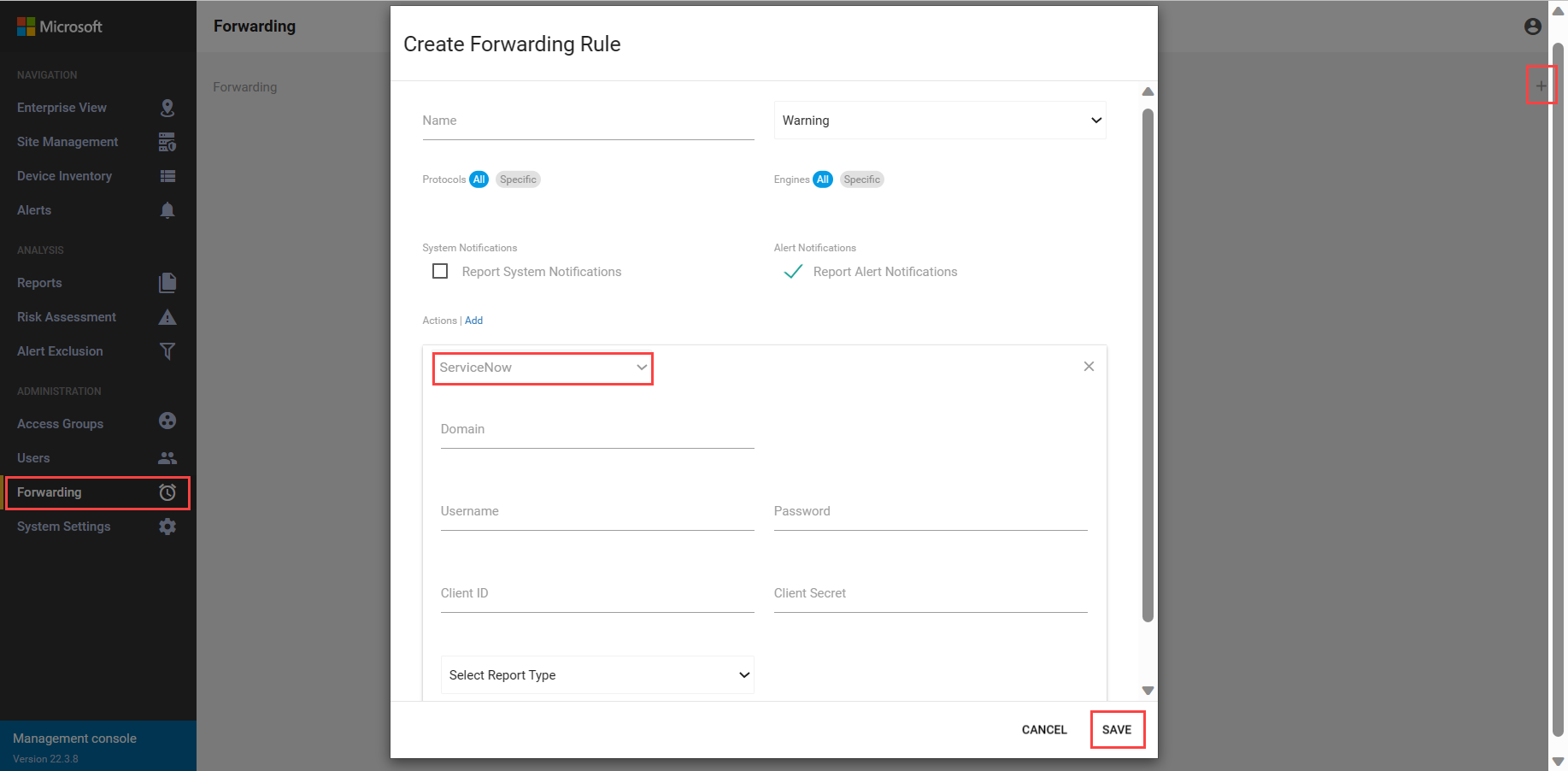
Task: Click the Add link next to Actions
Action: pos(474,321)
